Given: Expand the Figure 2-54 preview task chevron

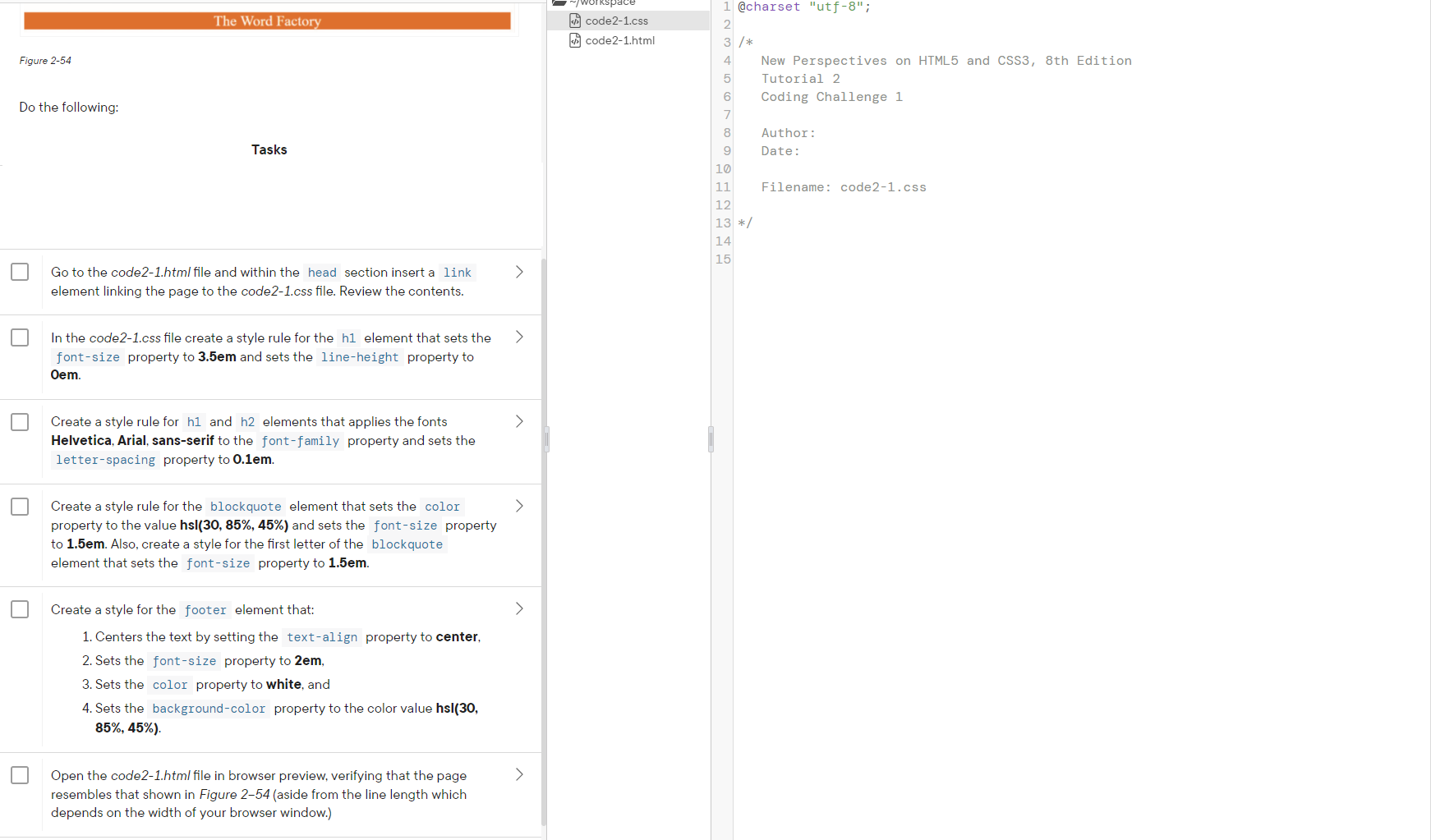Looking at the screenshot, I should [x=519, y=773].
